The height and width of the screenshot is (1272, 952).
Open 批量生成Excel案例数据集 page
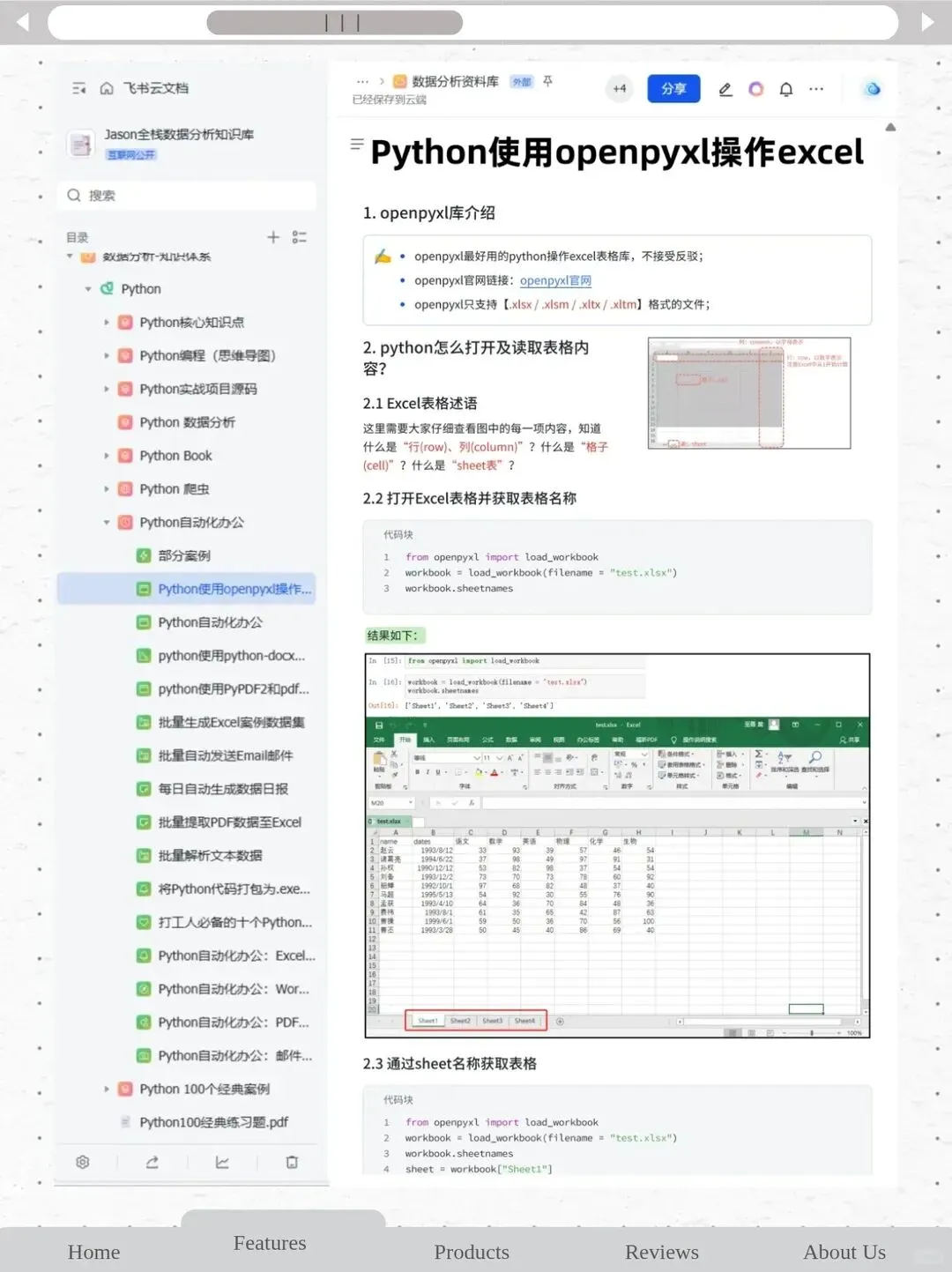[231, 723]
